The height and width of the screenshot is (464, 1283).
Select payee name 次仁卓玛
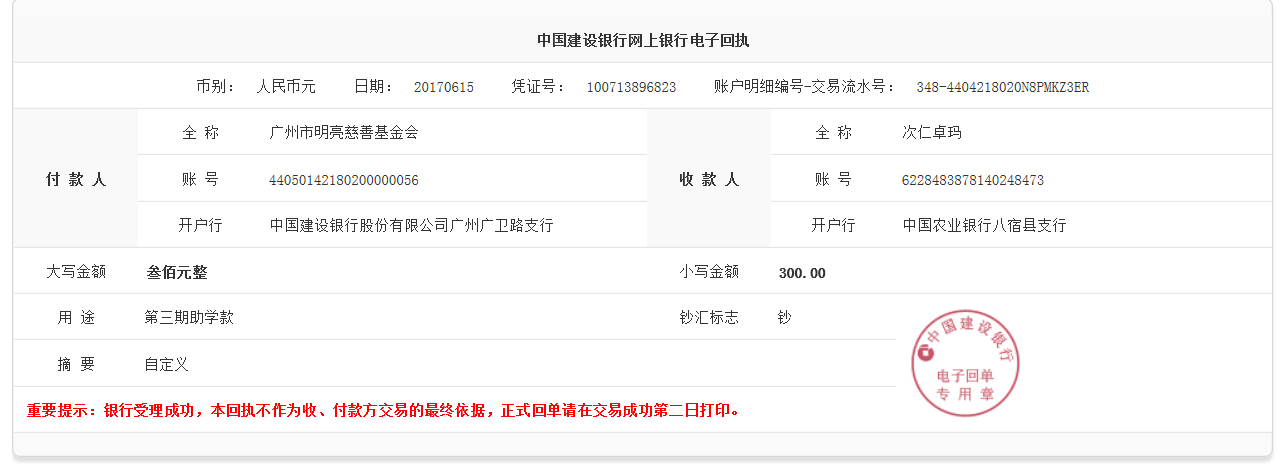[x=932, y=133]
